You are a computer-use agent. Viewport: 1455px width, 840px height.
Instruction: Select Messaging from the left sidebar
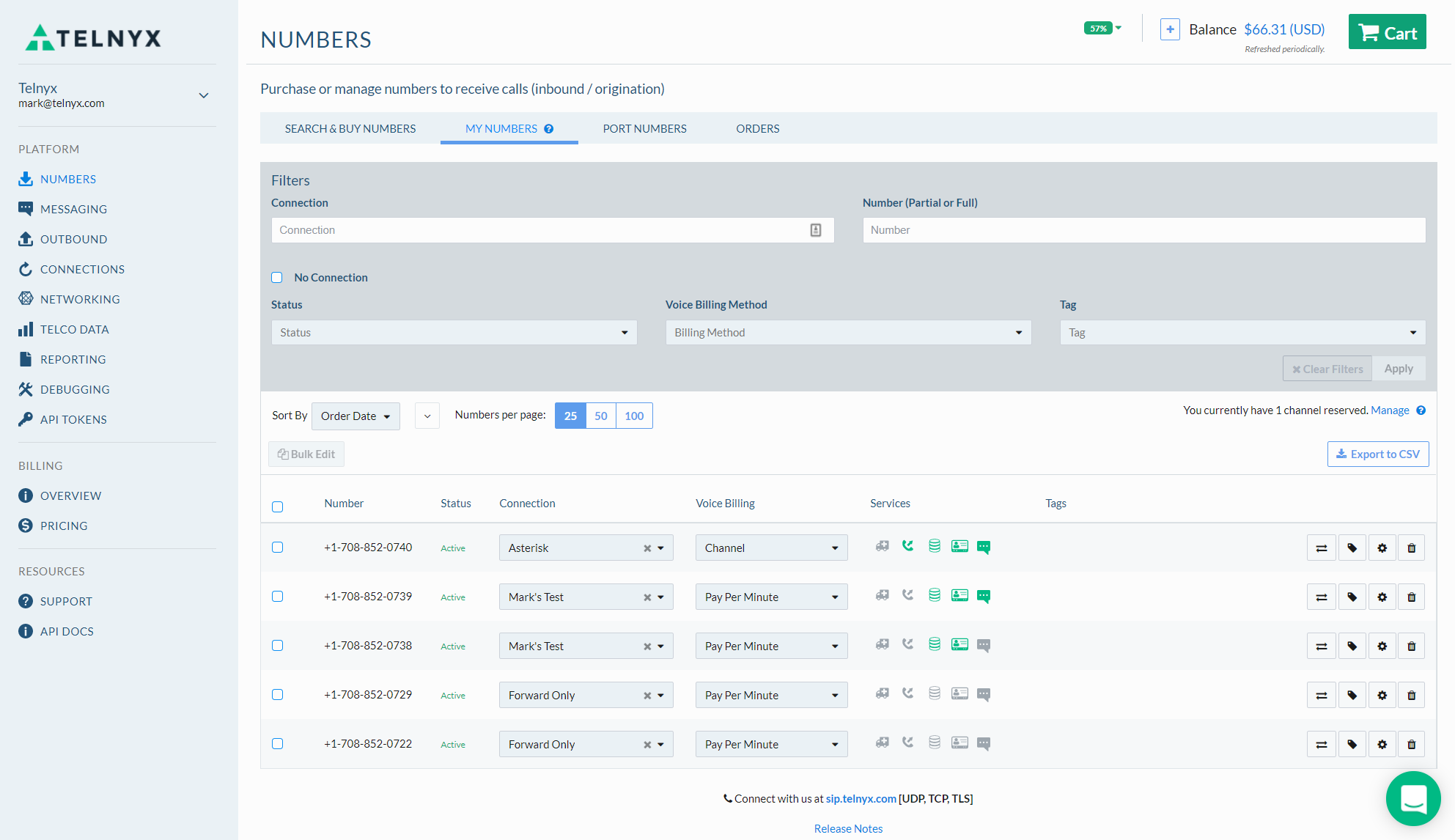click(x=73, y=209)
